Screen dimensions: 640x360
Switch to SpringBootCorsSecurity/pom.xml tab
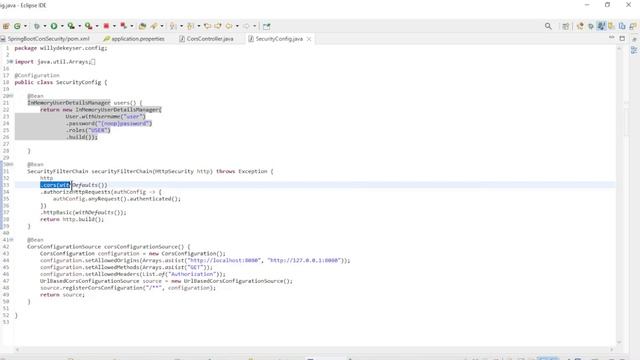tap(45, 39)
